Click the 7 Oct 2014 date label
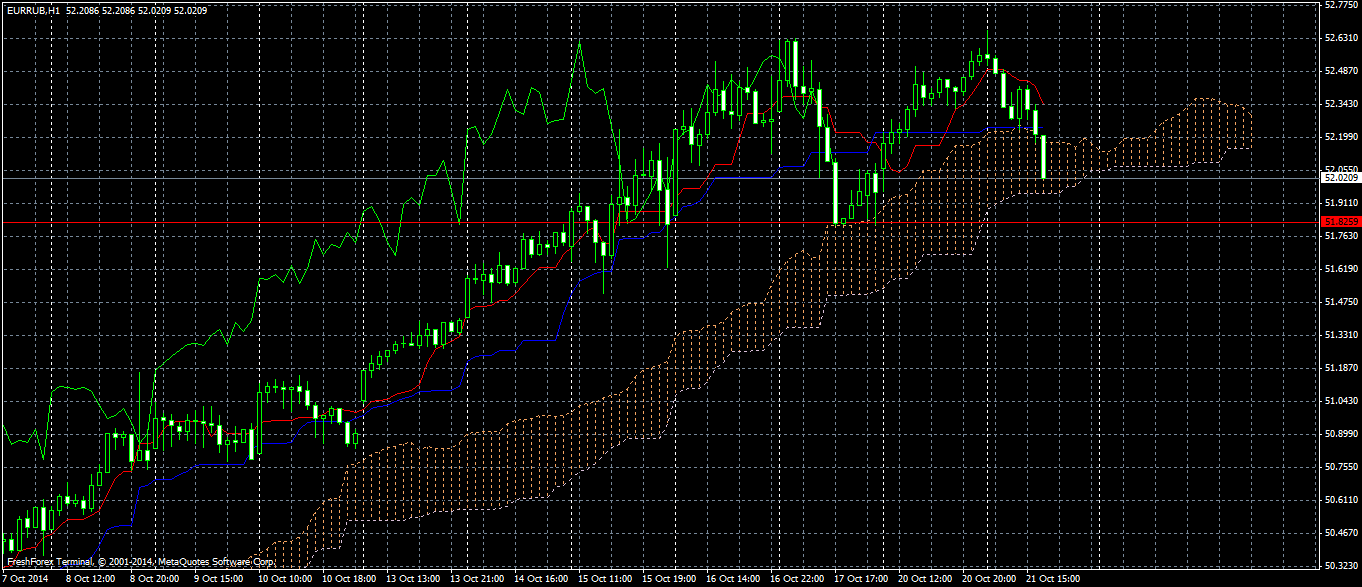Screen dimensions: 1362x587 [25, 579]
